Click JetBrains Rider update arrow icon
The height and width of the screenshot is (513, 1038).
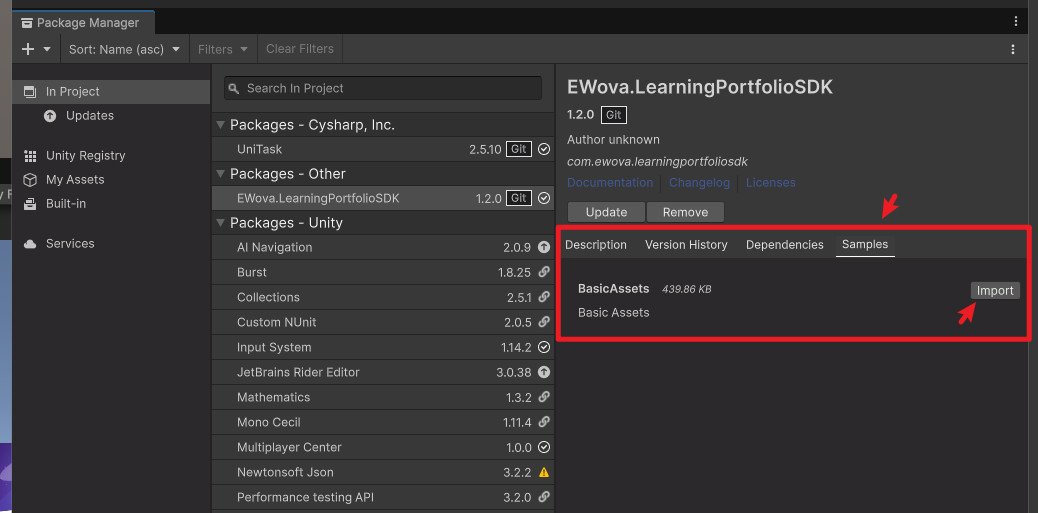click(544, 372)
